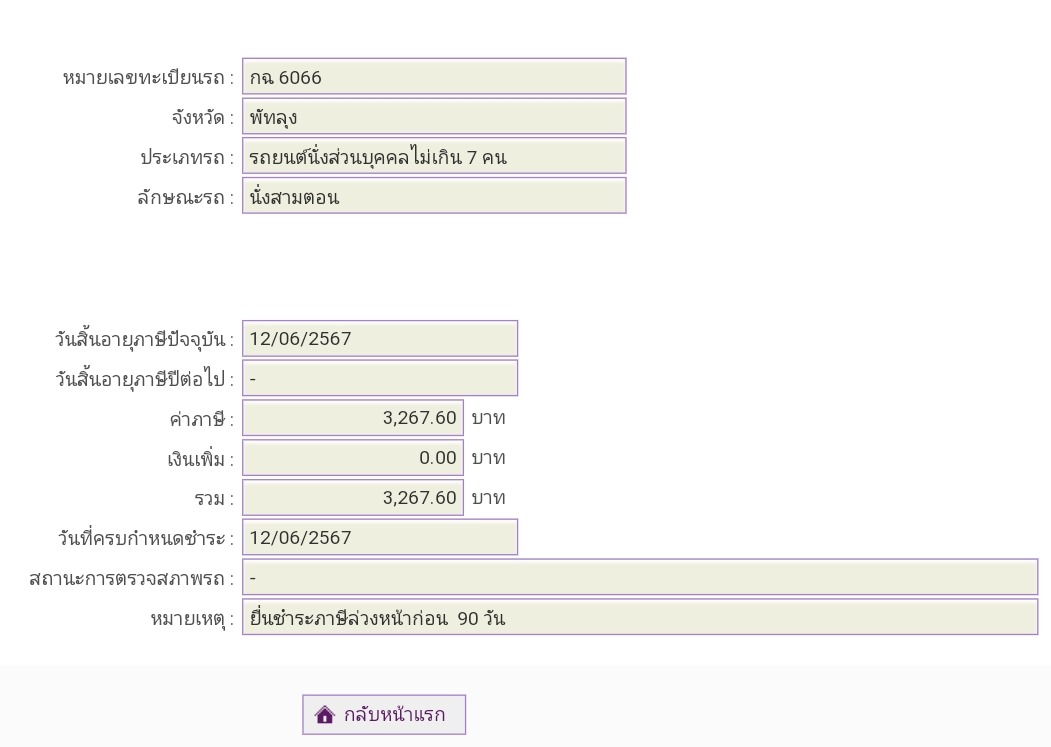Image resolution: width=1051 pixels, height=747 pixels.
Task: Click the รวม total amount field
Action: [x=352, y=498]
